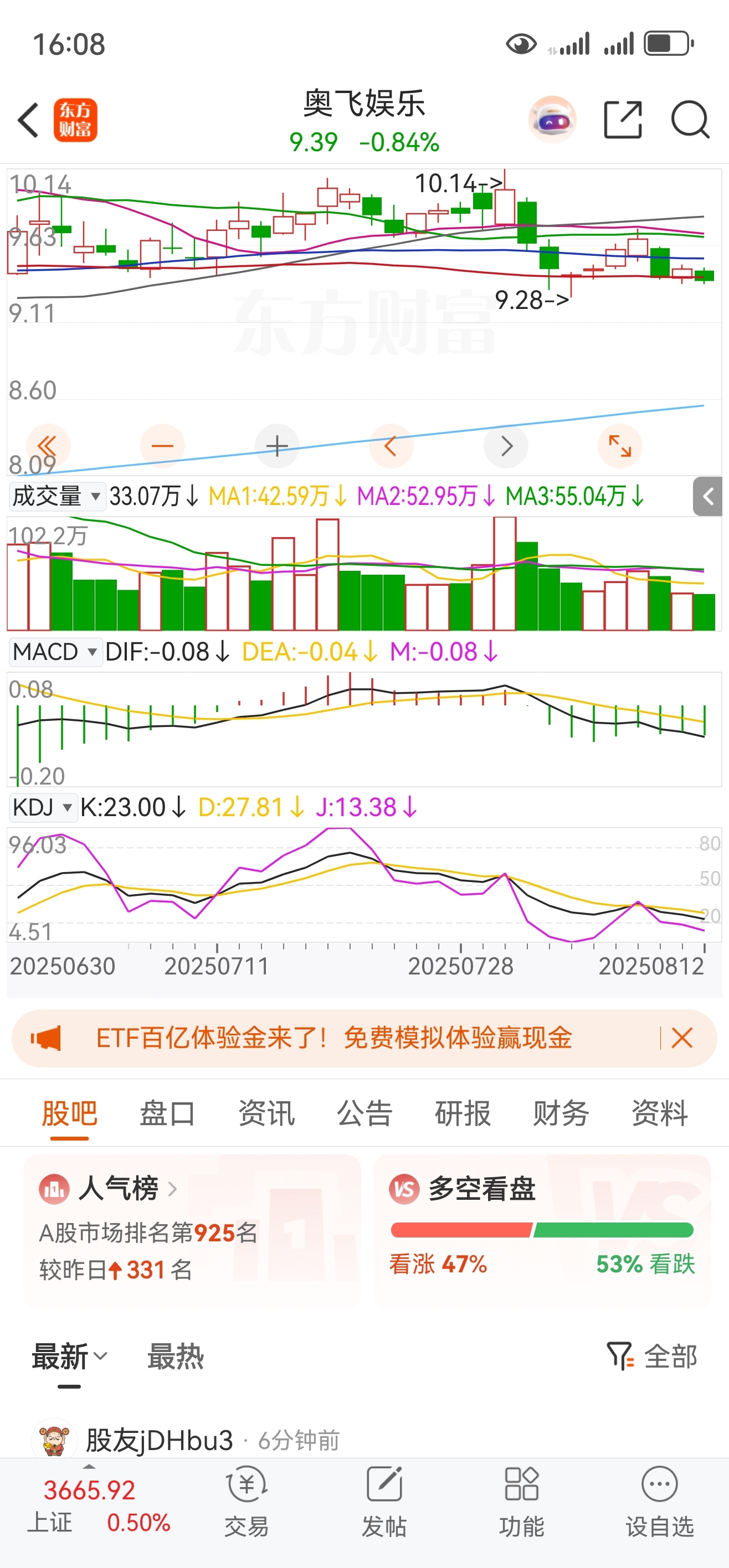Viewport: 729px width, 1568px height.
Task: Tap the green bearish sentiment bar
Action: 614,1230
